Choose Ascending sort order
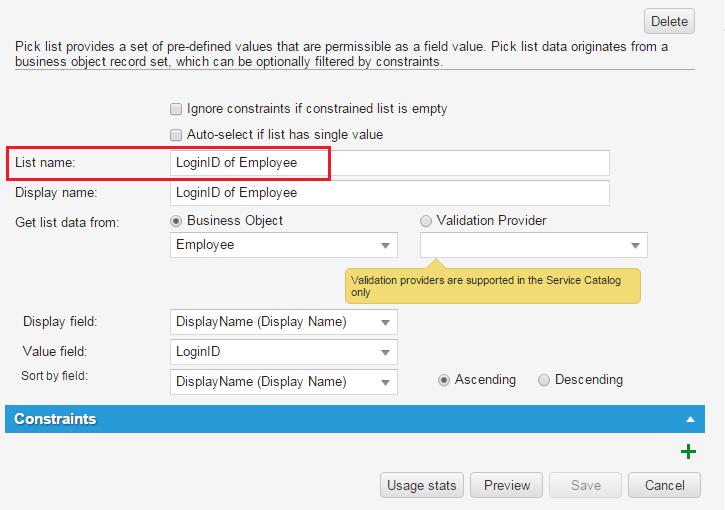This screenshot has width=725, height=510. click(x=444, y=380)
